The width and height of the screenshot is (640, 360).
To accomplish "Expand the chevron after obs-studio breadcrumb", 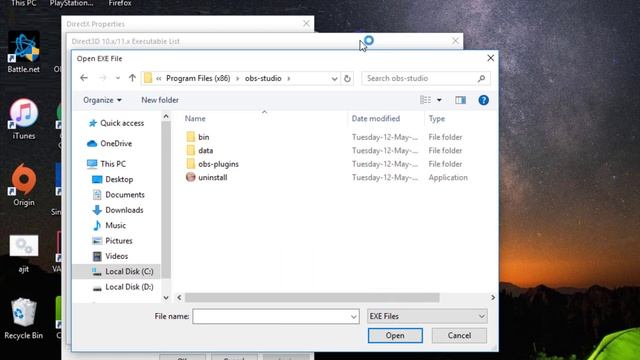I will (x=289, y=78).
